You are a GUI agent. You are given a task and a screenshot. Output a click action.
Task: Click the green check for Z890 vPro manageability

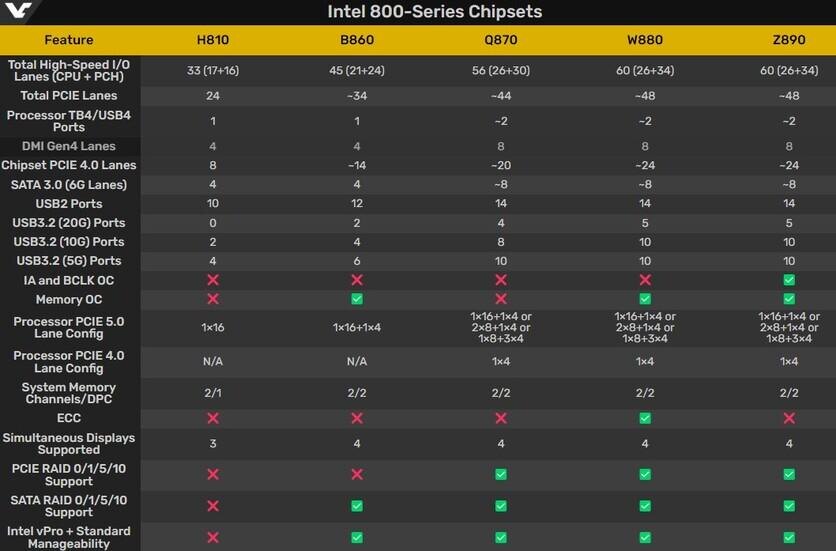pyautogui.click(x=789, y=538)
